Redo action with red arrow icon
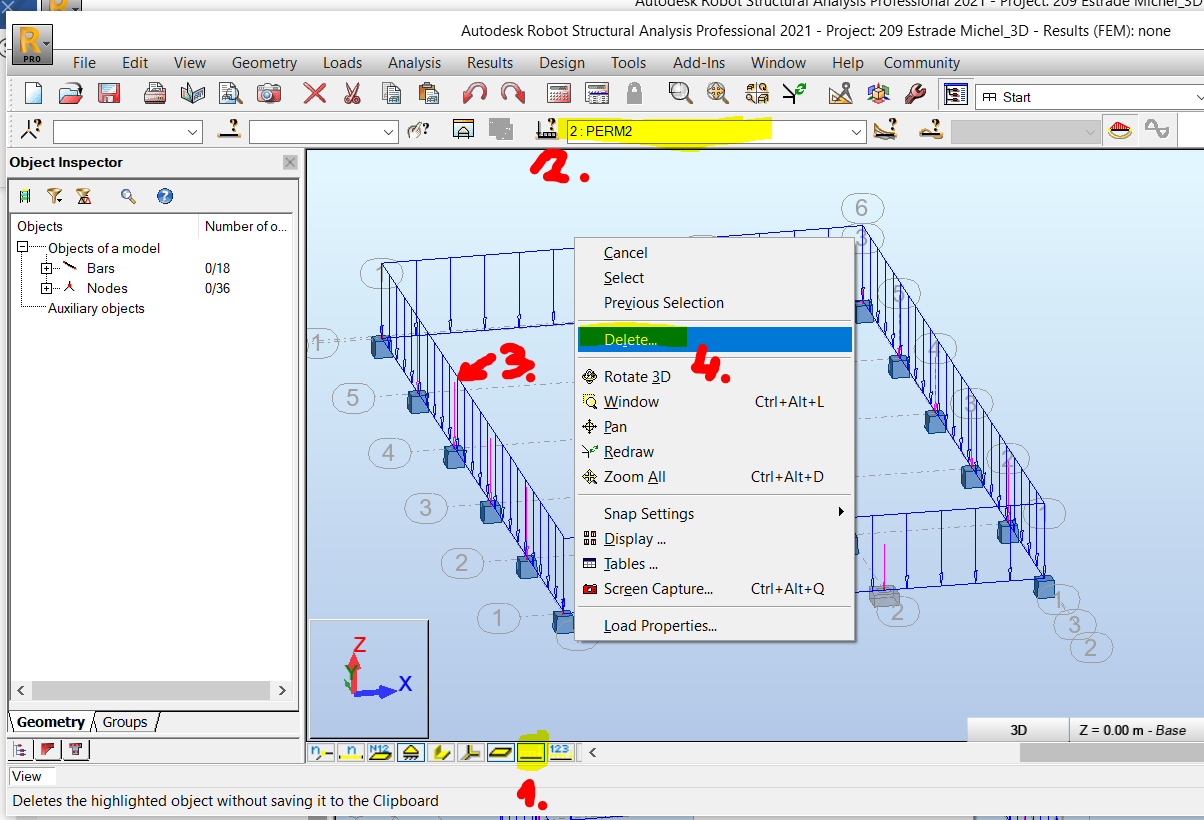The image size is (1204, 820). (512, 94)
